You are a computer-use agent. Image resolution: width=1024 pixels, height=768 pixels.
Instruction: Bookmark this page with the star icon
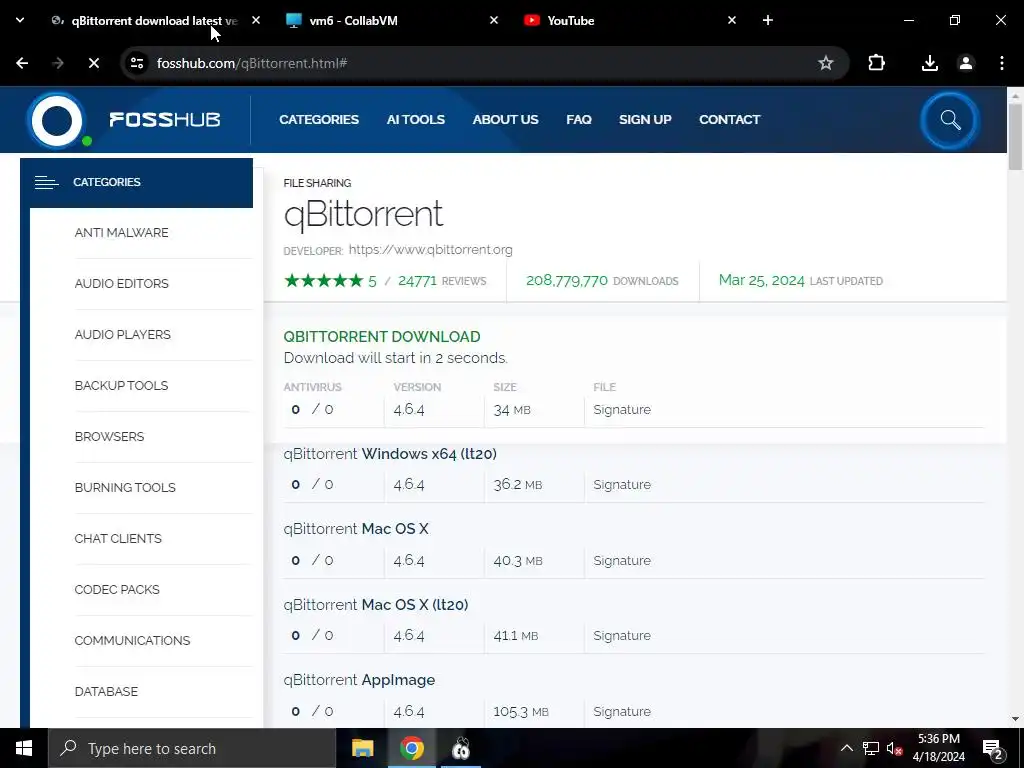tap(825, 63)
